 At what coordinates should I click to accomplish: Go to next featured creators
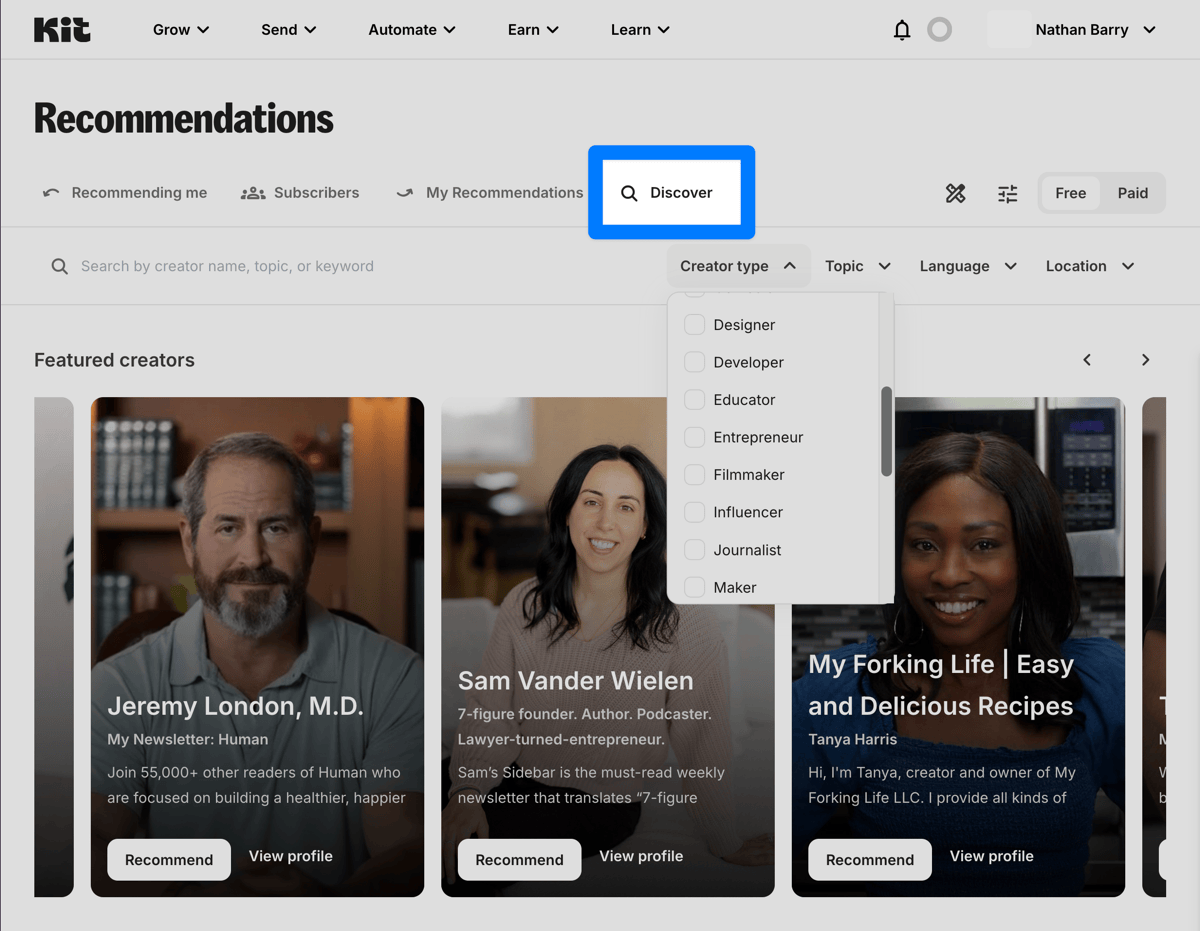(1145, 360)
